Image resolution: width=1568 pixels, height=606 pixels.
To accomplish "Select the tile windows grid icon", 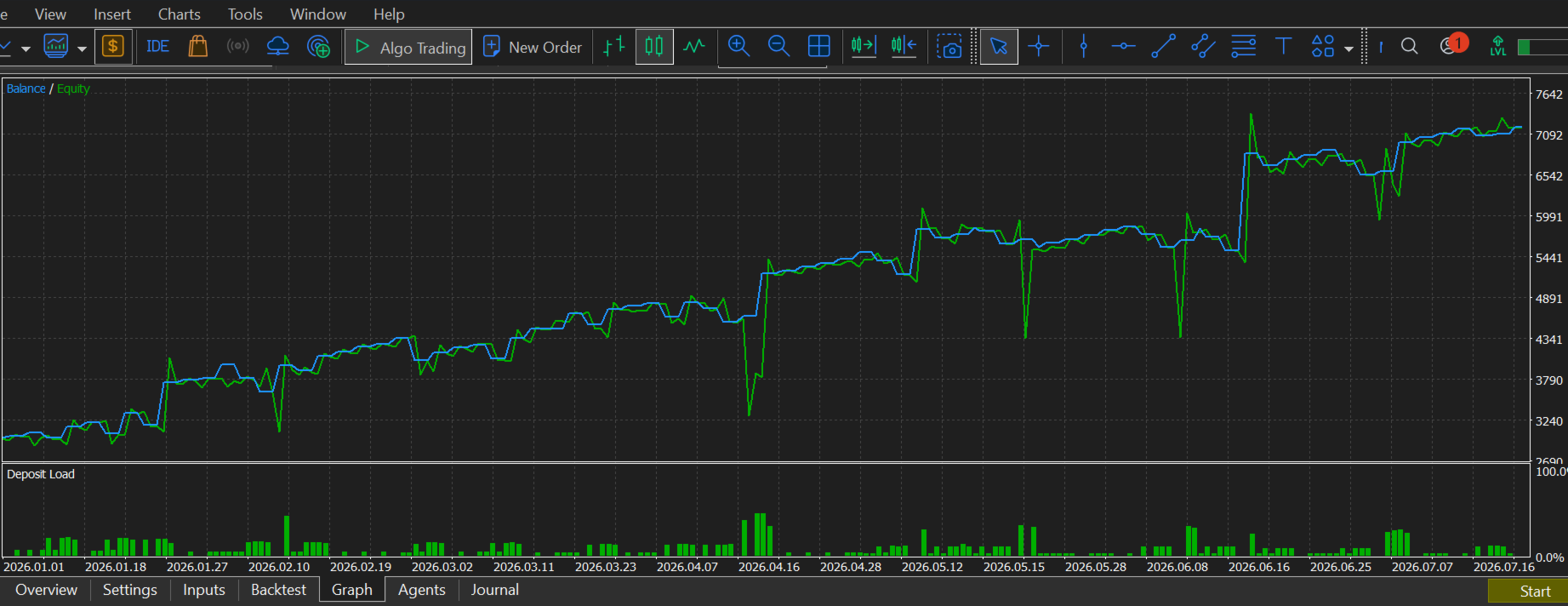I will [x=818, y=47].
